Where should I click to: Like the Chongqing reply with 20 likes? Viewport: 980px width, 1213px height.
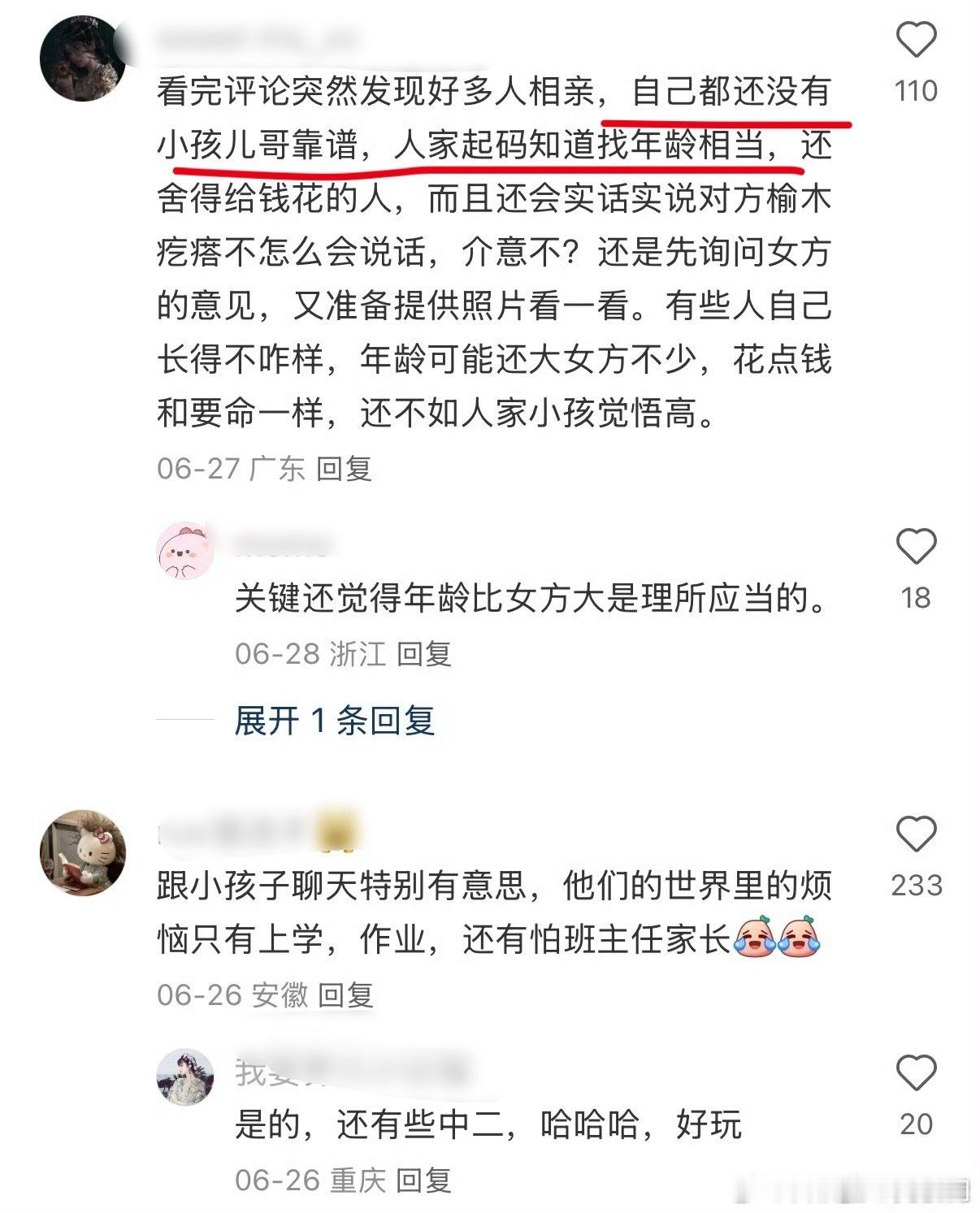(916, 1073)
